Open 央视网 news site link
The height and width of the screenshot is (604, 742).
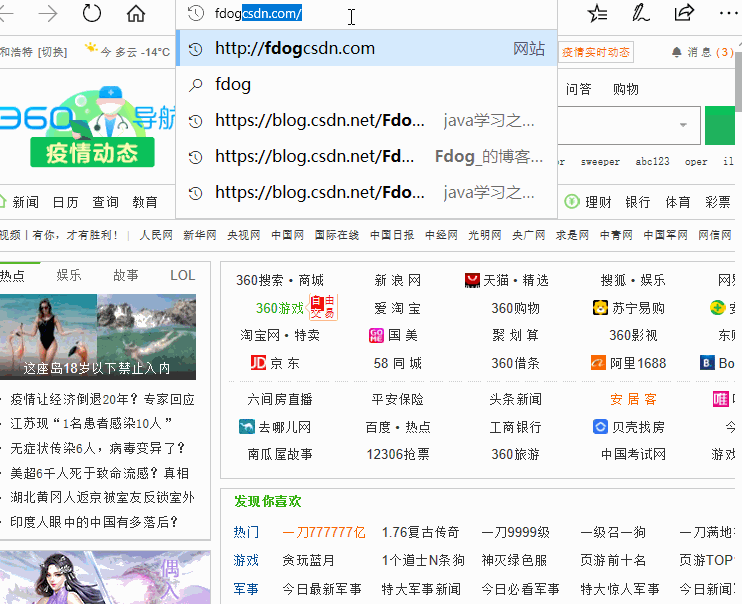tap(244, 235)
